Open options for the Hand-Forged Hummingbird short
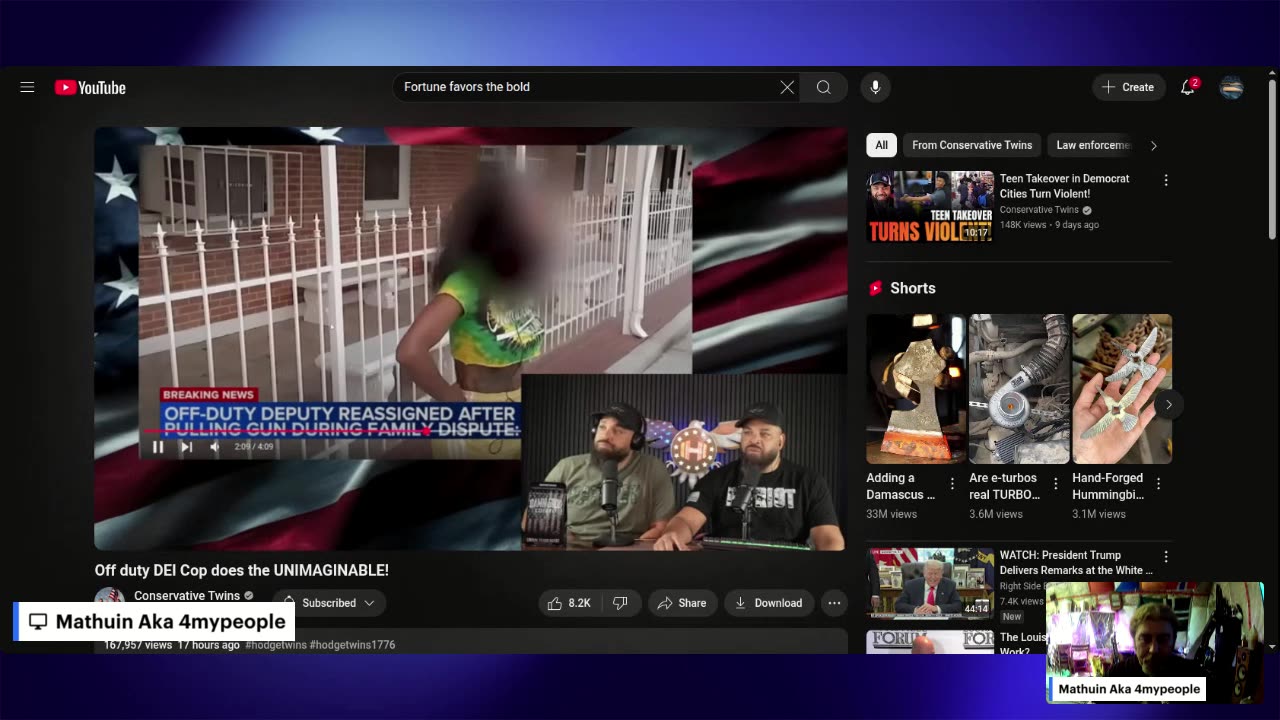Viewport: 1280px width, 720px height. click(x=1158, y=484)
